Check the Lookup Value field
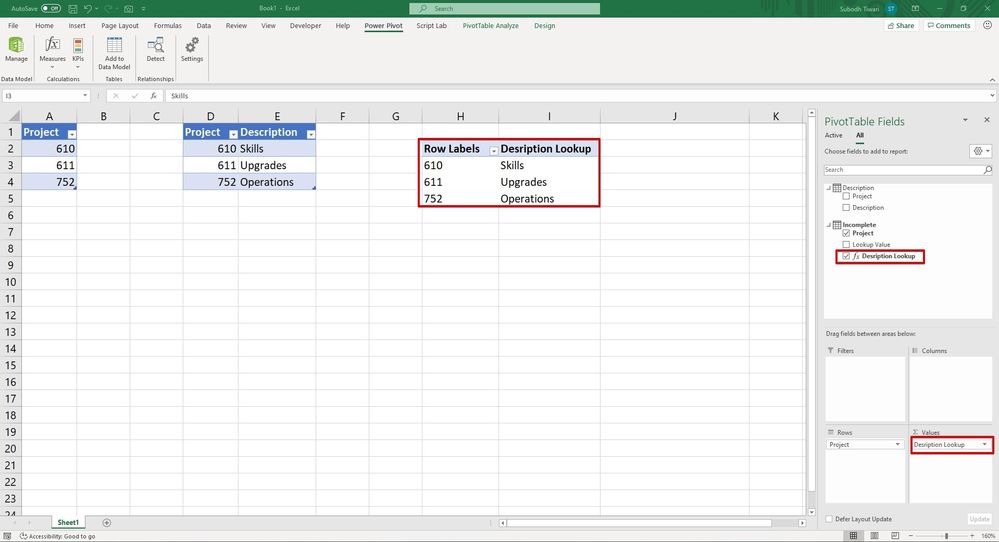 coord(846,245)
